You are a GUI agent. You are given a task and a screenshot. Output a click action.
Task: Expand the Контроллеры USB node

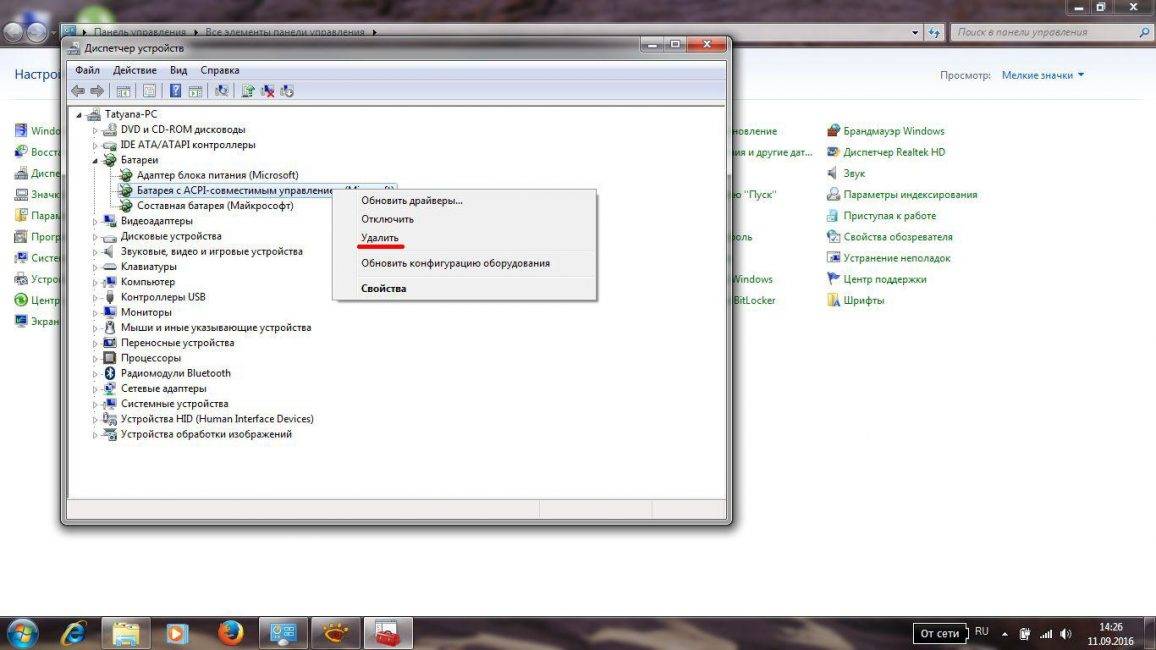click(96, 297)
